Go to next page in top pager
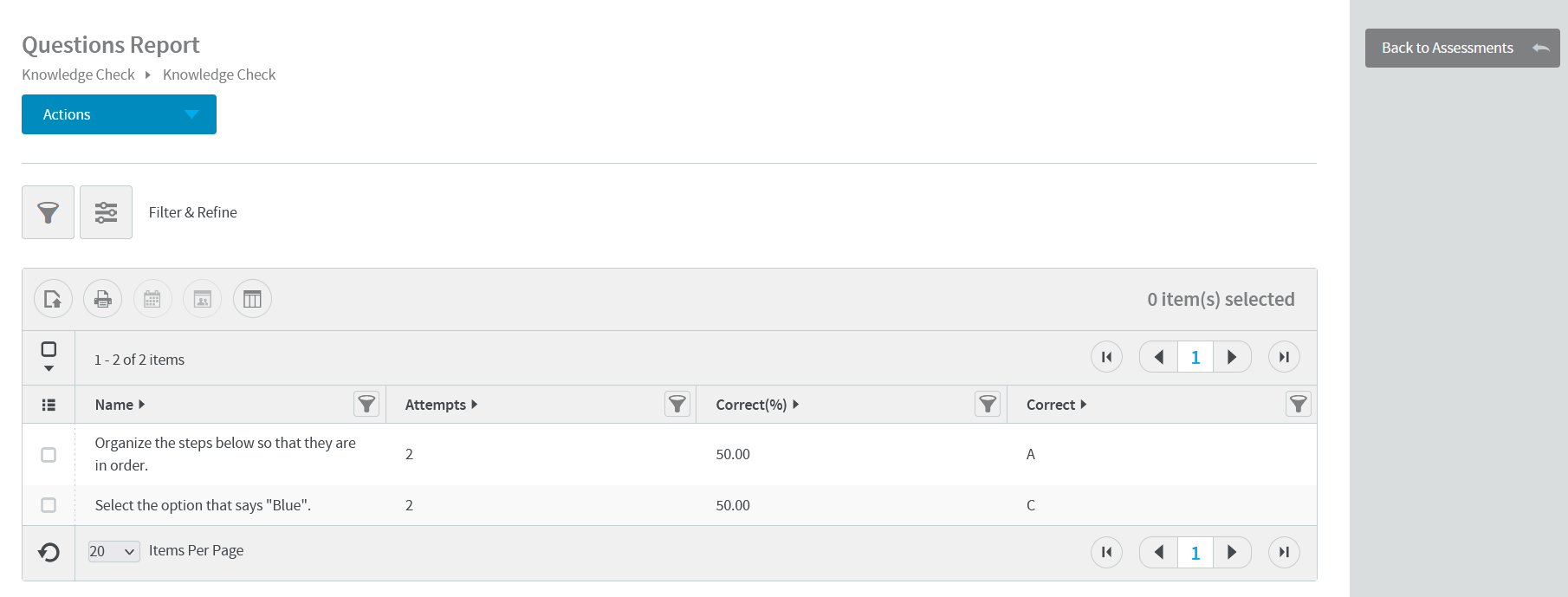The width and height of the screenshot is (1568, 597). 1232,357
